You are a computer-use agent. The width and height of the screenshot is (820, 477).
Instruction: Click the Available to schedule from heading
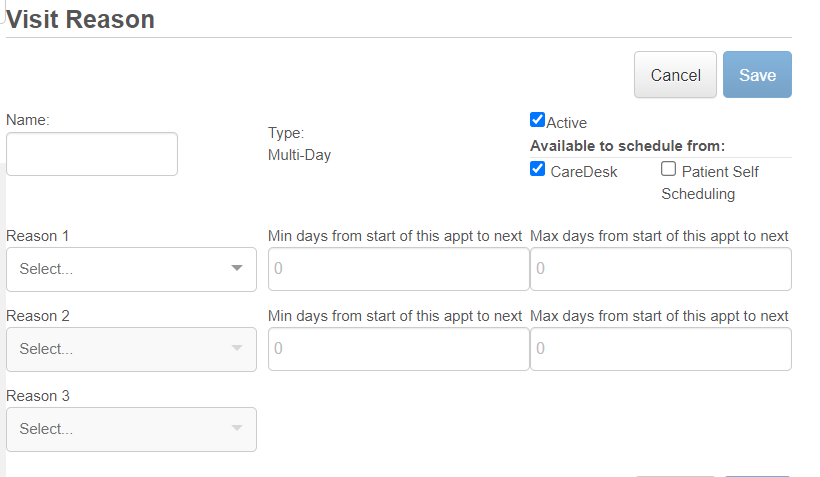pyautogui.click(x=627, y=146)
